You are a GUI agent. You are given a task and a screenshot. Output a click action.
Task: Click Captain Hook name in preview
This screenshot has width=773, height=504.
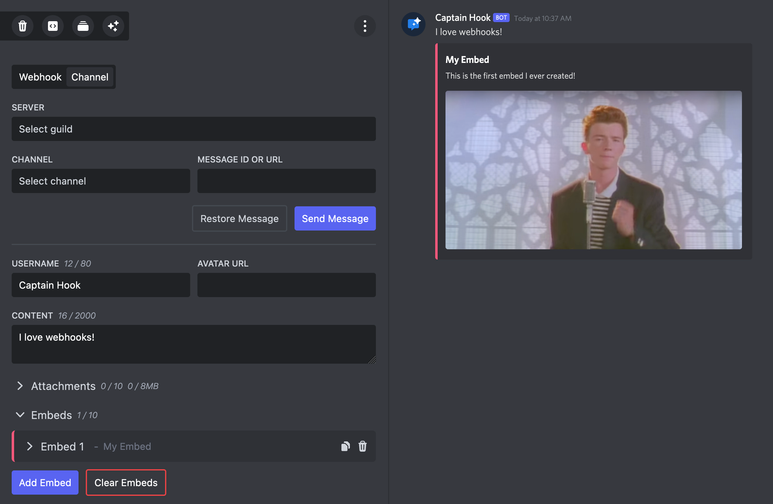462,18
